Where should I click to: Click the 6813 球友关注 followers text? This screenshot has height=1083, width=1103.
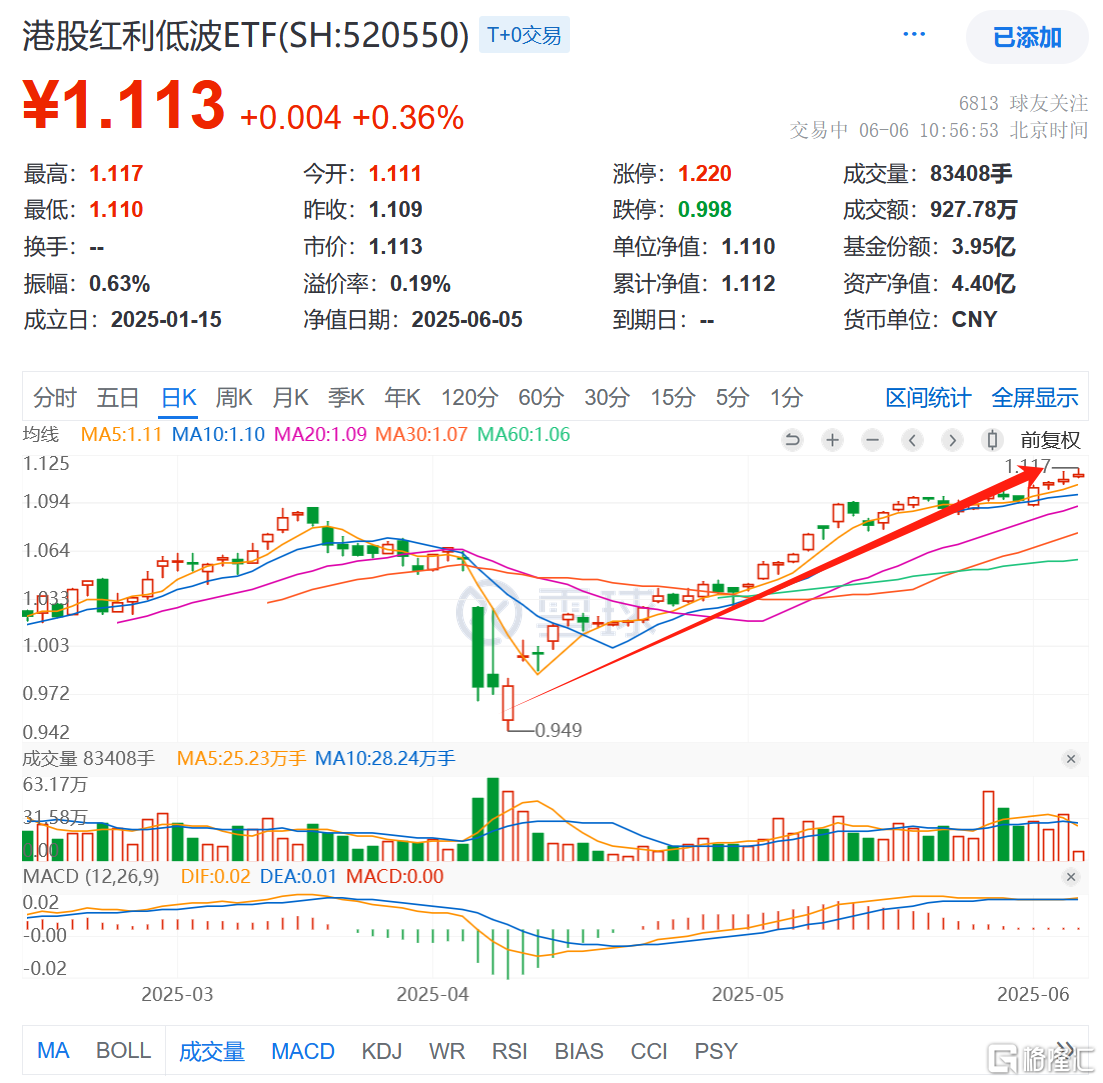1024,104
